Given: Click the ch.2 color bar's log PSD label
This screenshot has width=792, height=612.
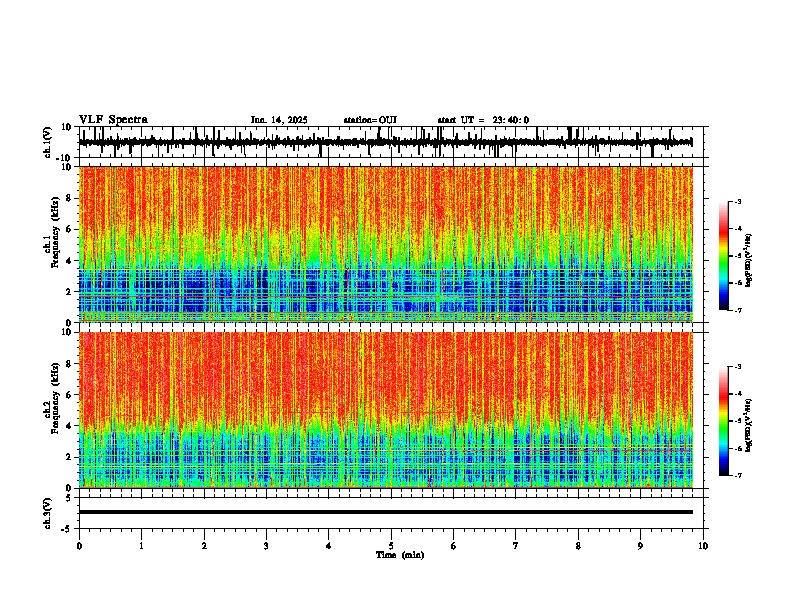Looking at the screenshot, I should coord(749,425).
